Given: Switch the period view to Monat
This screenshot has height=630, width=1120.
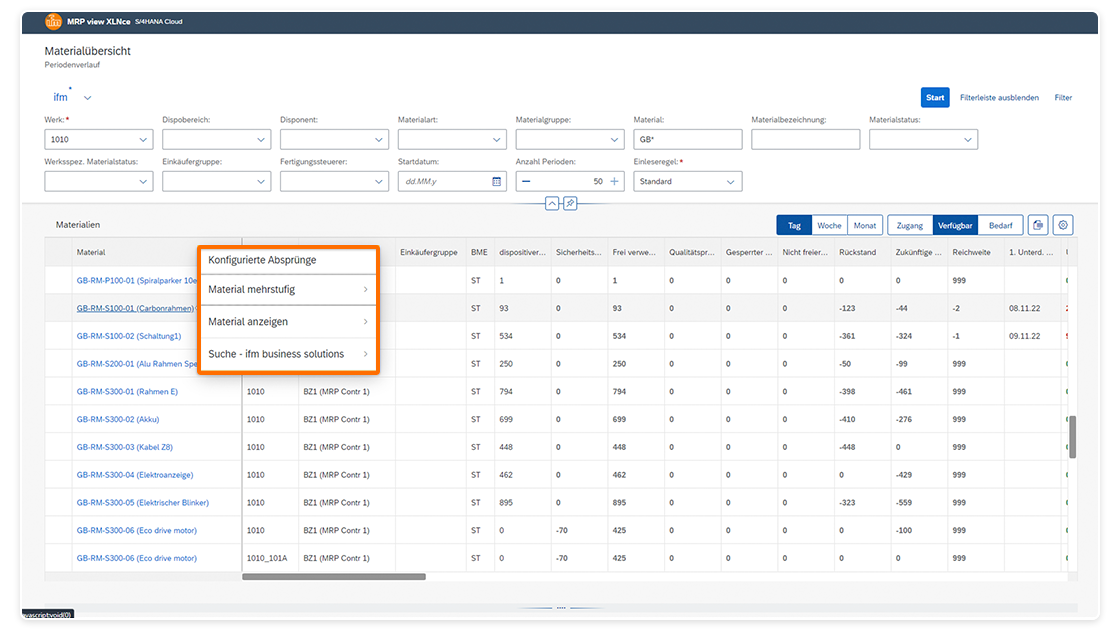Looking at the screenshot, I should pos(865,225).
